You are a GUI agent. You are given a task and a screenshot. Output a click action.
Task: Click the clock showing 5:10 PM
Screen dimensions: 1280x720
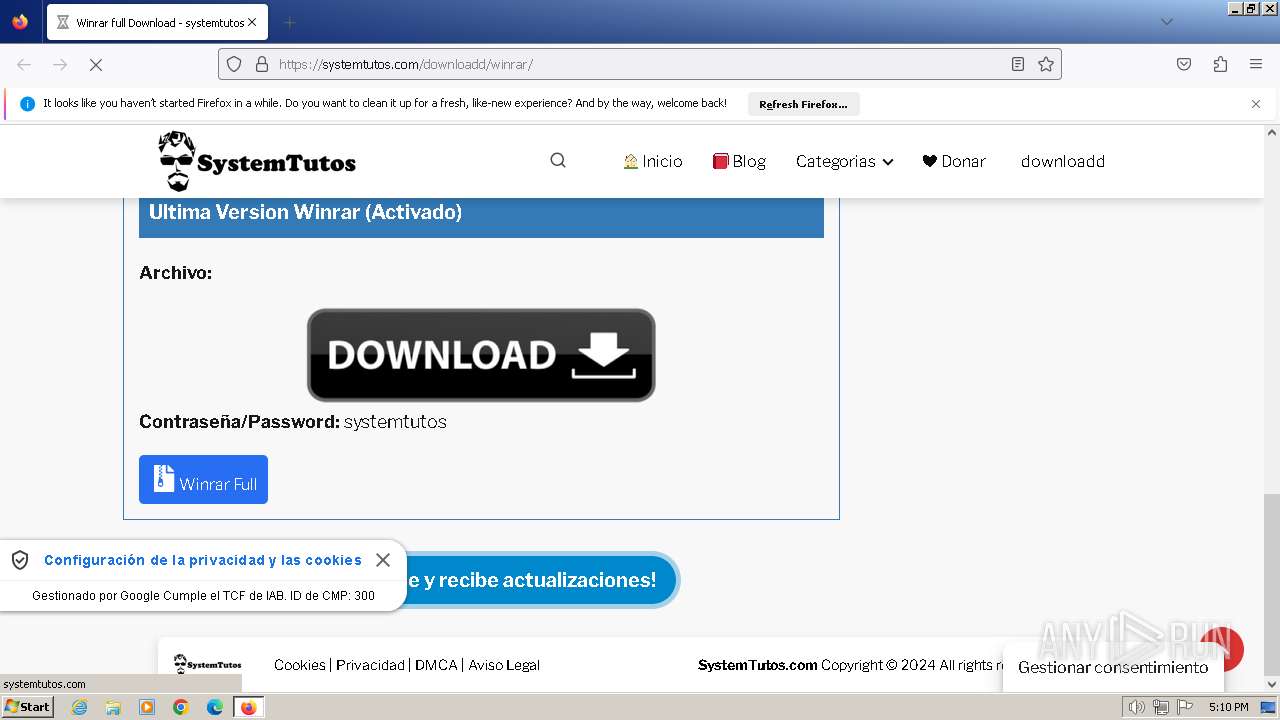[x=1228, y=707]
